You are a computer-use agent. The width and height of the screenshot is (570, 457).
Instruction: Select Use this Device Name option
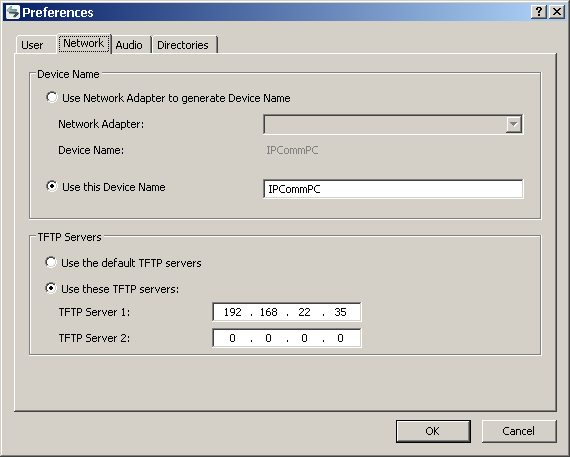point(52,187)
